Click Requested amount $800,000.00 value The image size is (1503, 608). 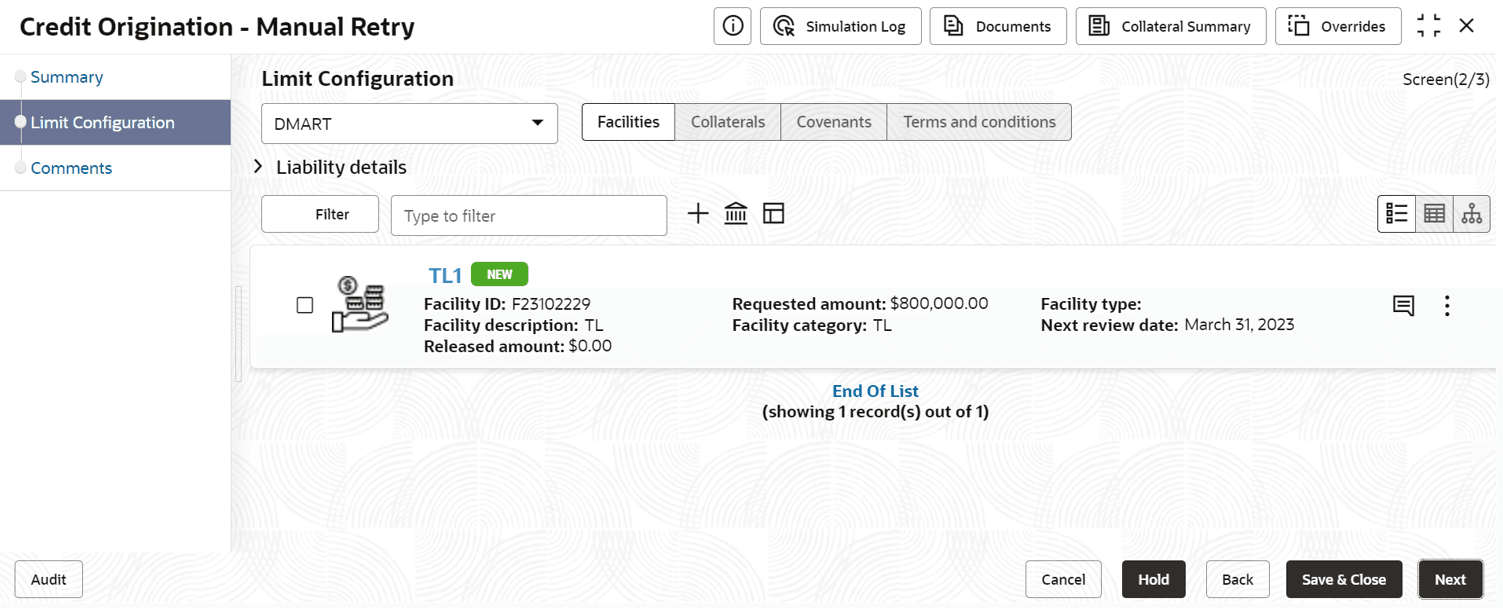tap(939, 303)
